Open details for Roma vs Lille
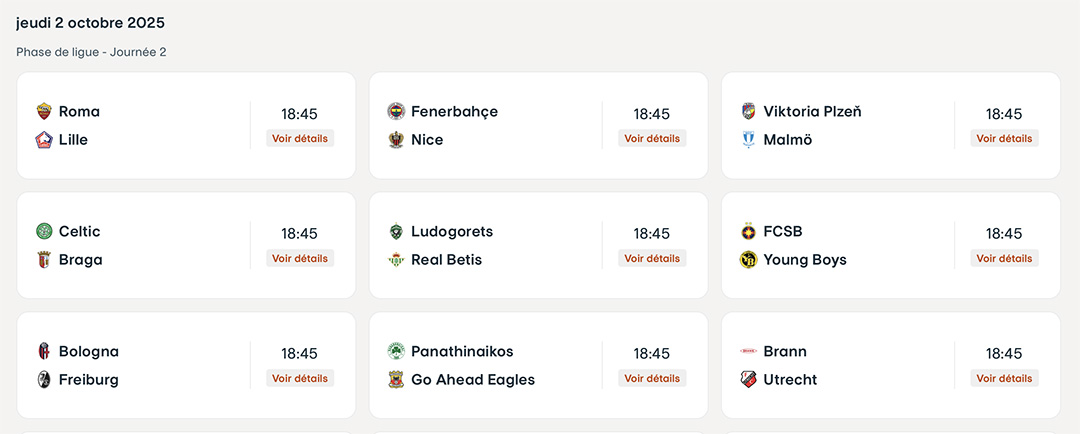The image size is (1080, 434). tap(300, 139)
